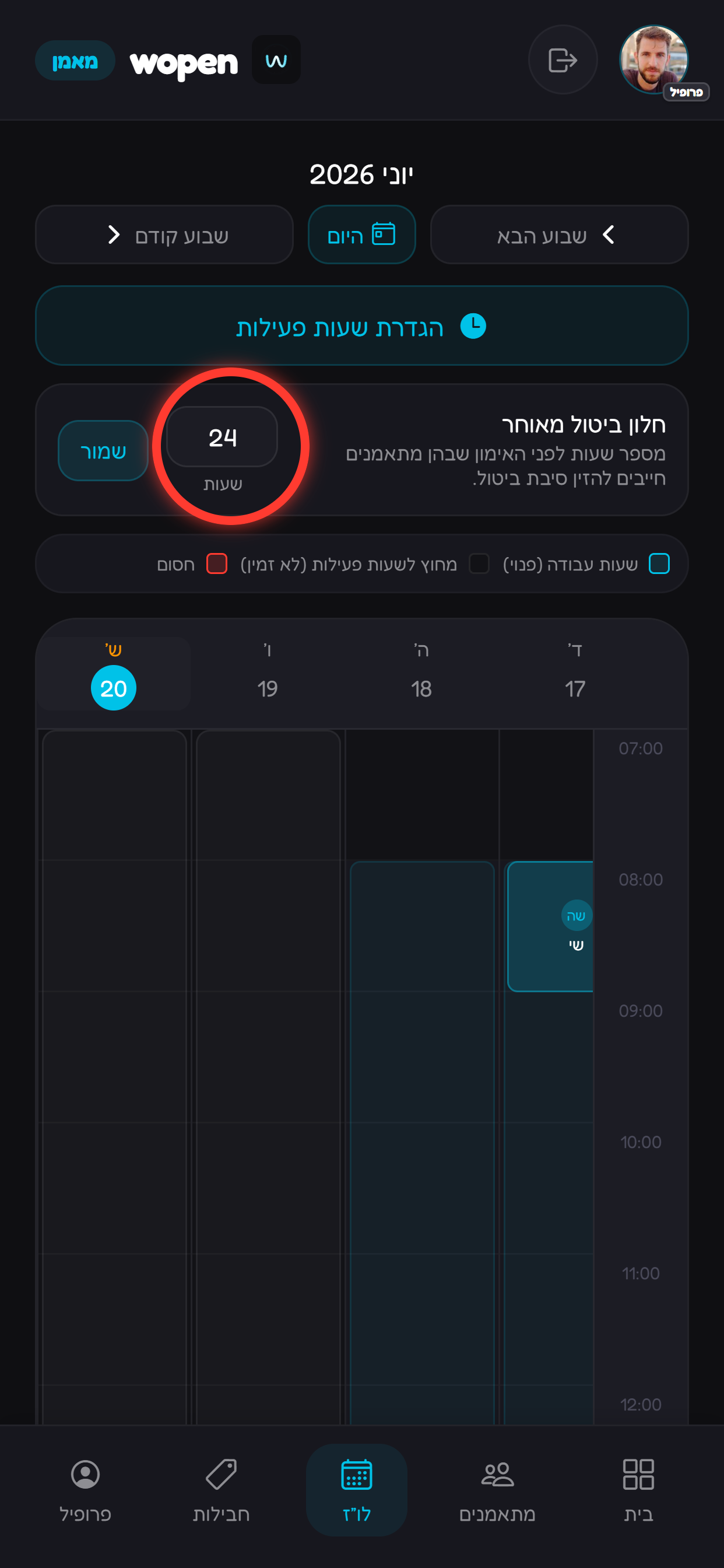Click the wopen W logo icon

click(276, 60)
